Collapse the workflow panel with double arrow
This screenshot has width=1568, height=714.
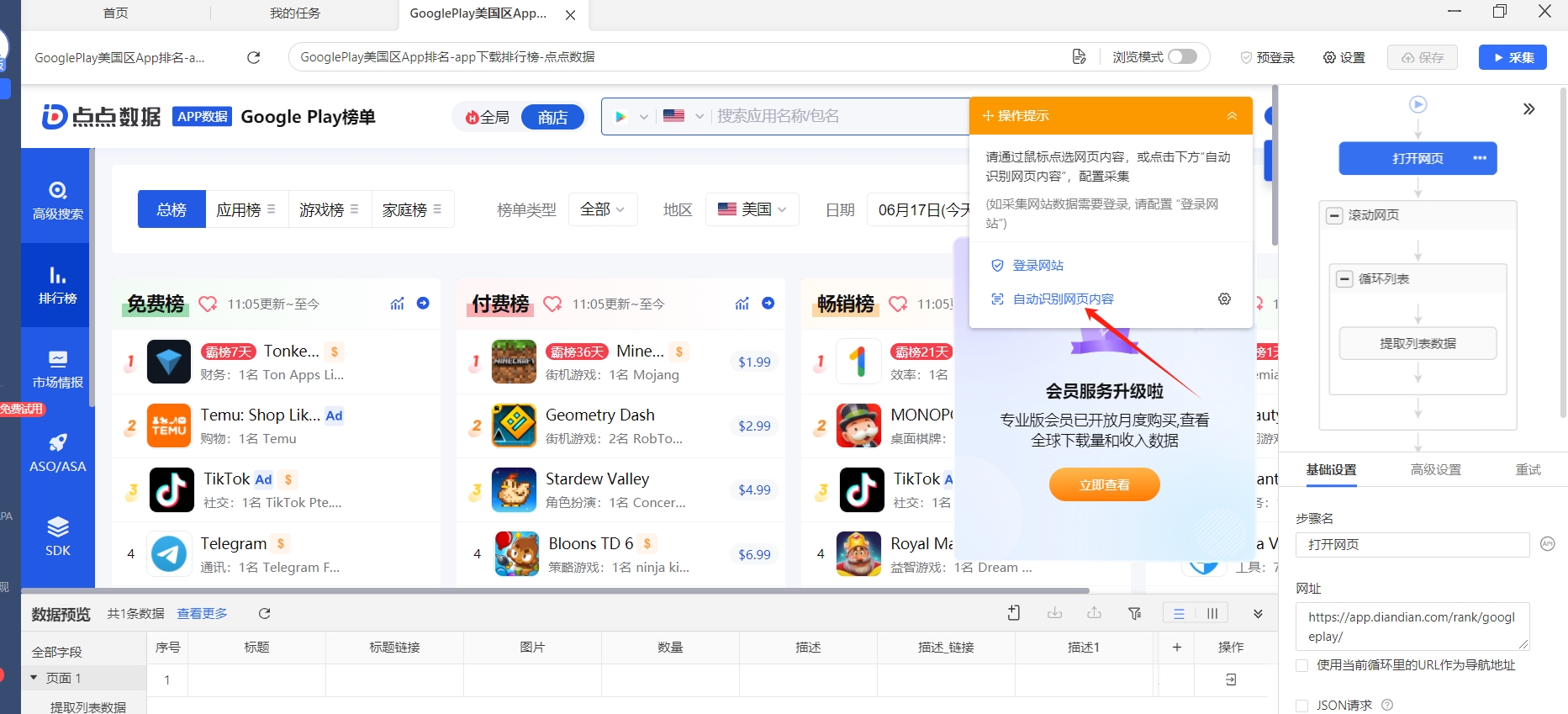pyautogui.click(x=1528, y=108)
